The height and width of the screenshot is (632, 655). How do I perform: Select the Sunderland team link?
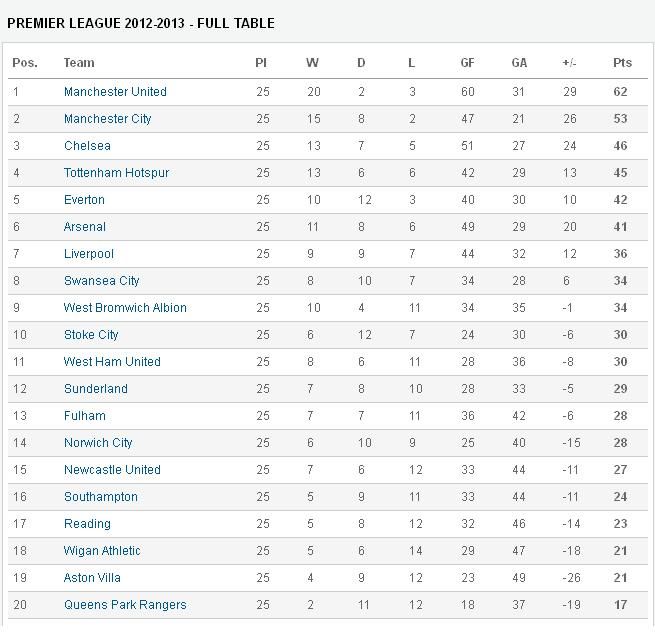[x=95, y=389]
